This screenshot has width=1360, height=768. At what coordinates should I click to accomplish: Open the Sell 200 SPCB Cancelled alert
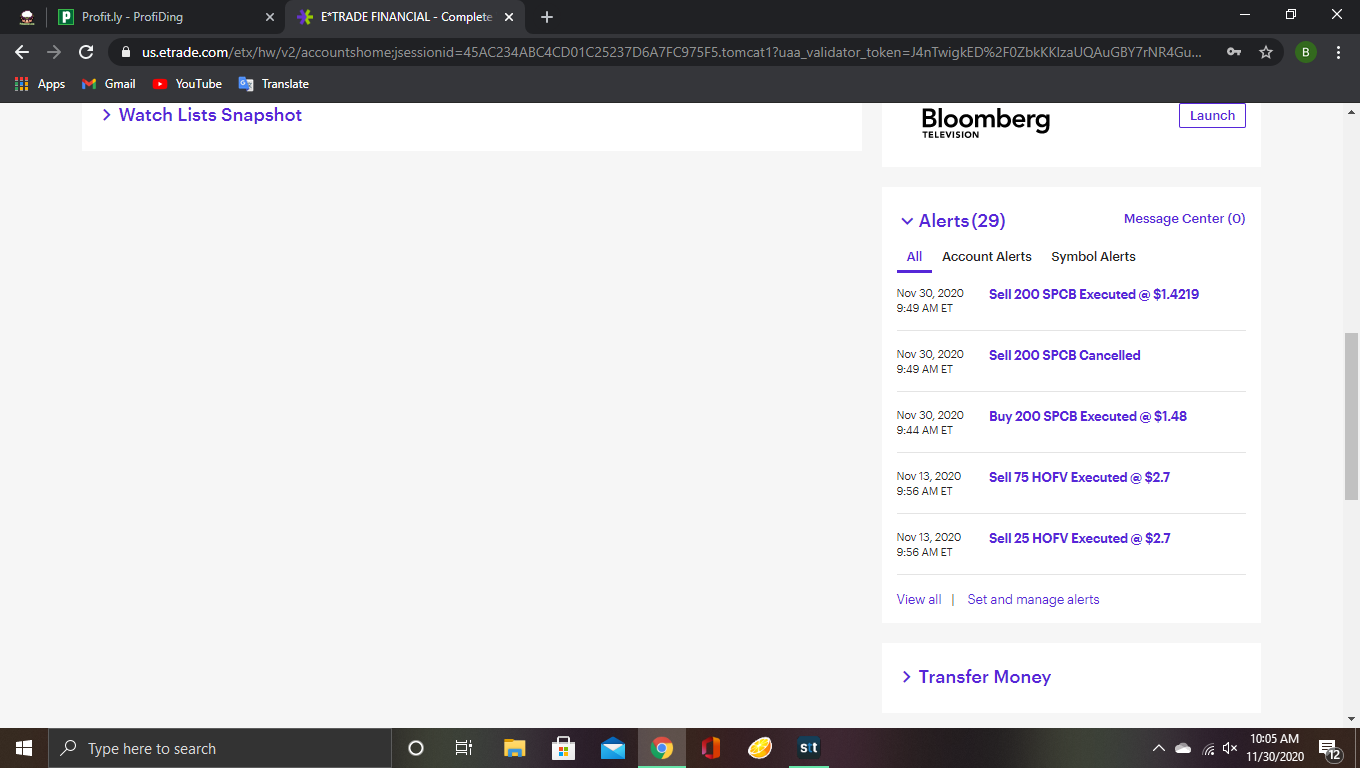coord(1065,355)
